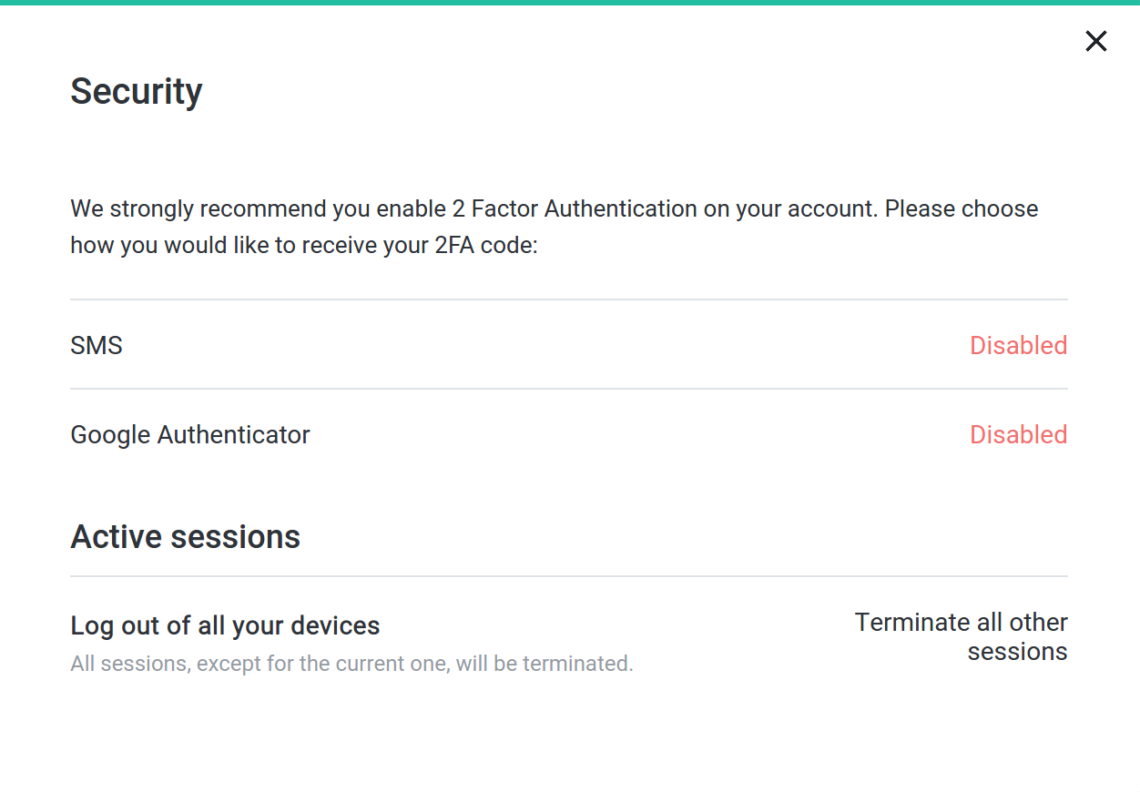Click the divider line above the SMS row

[x=568, y=299]
